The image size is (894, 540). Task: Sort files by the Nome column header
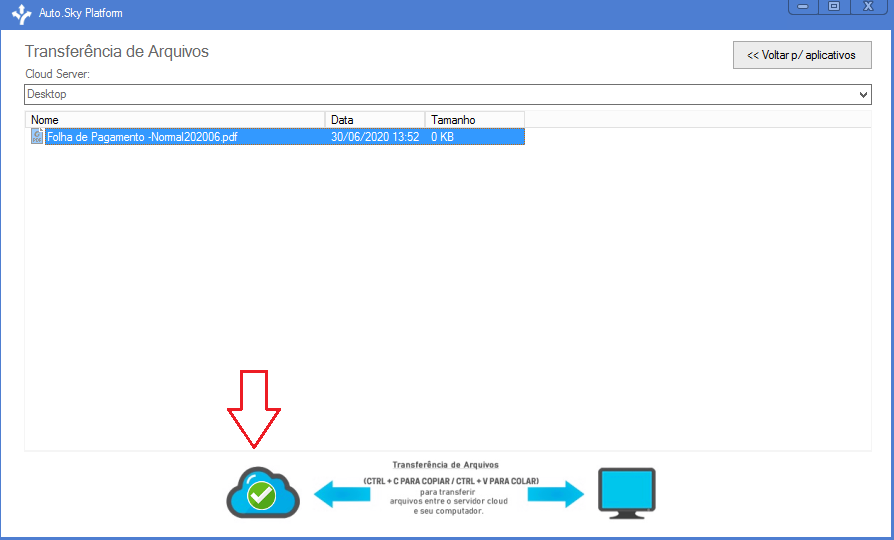175,120
